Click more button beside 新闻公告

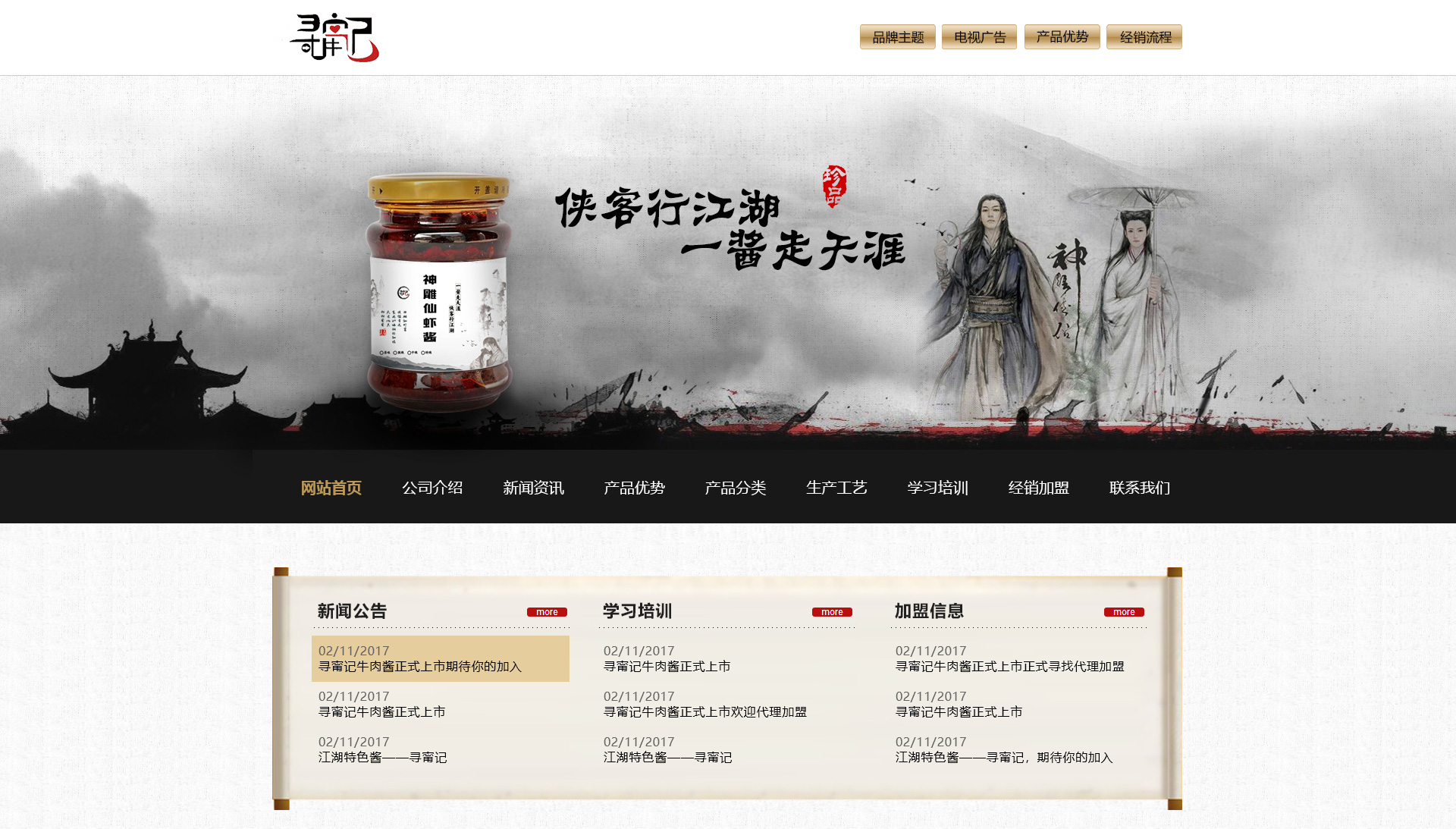(x=547, y=612)
